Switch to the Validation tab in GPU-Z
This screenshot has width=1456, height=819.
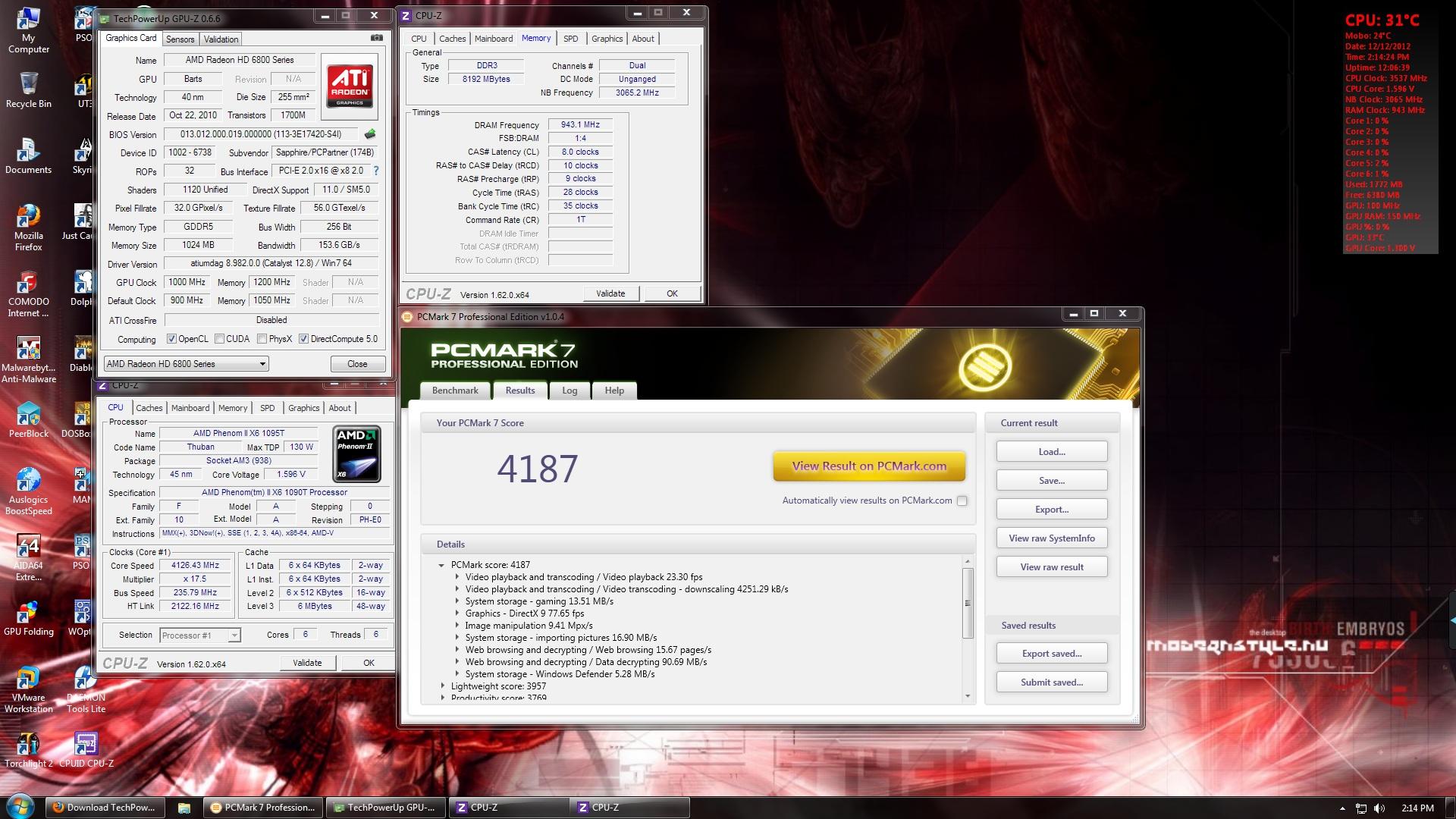[x=221, y=39]
